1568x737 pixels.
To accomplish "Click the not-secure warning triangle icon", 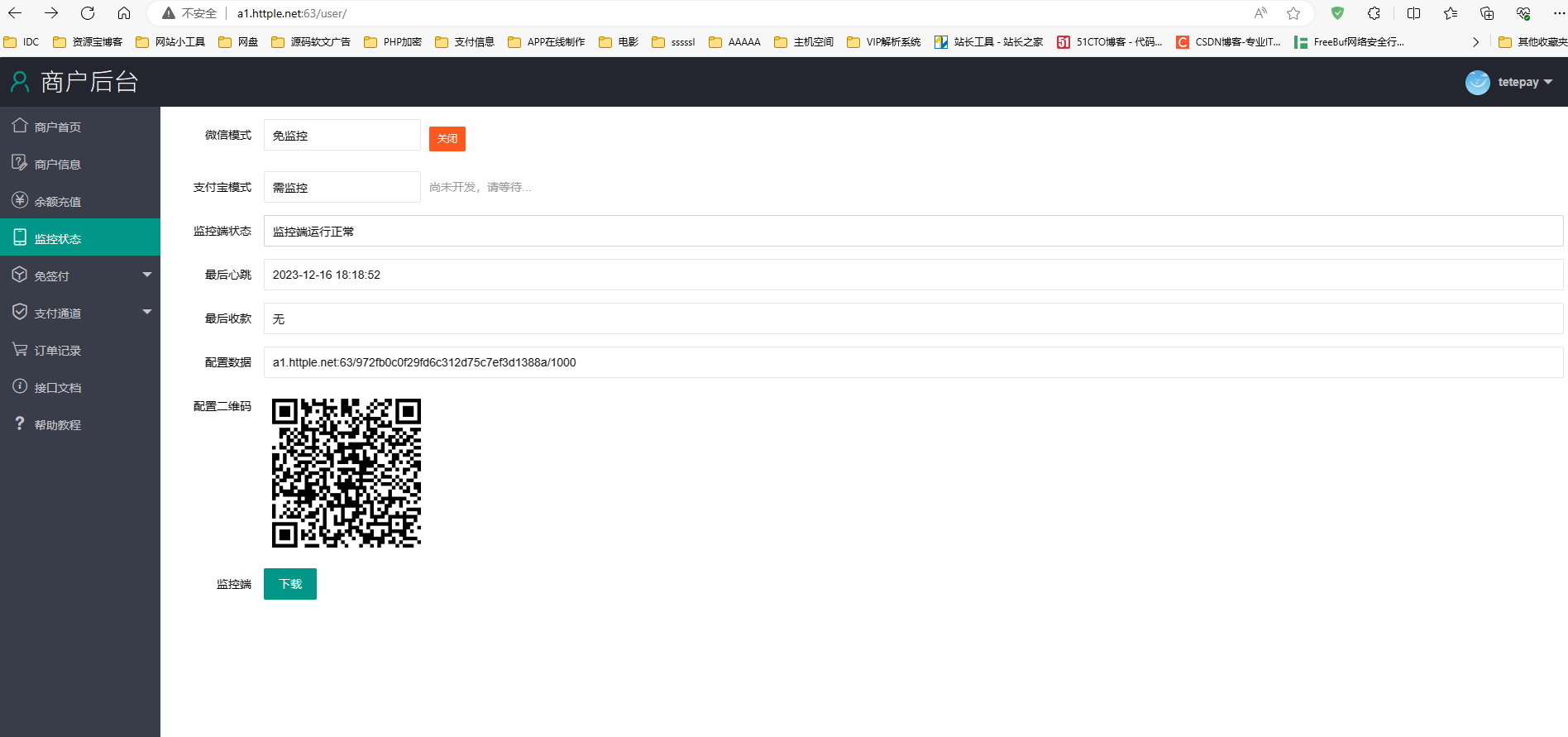I will coord(169,13).
